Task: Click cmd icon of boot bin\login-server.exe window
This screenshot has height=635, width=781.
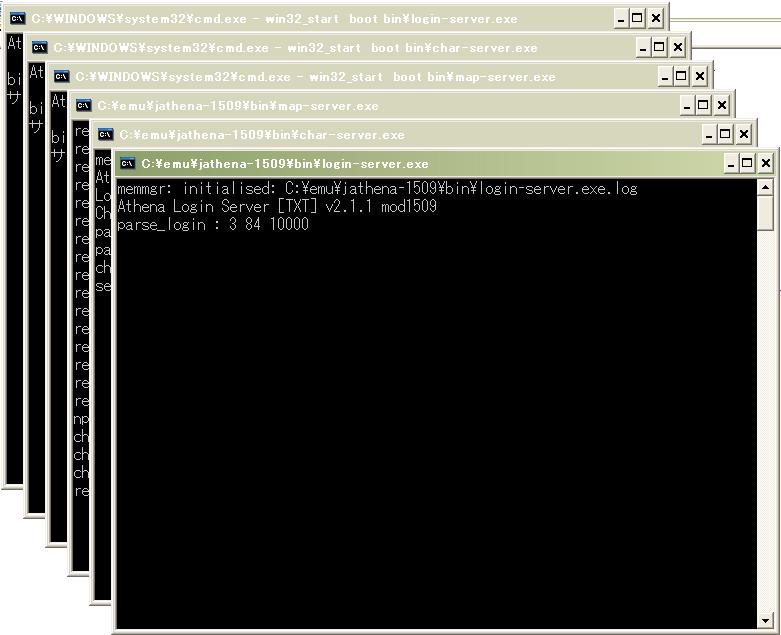Action: 18,18
